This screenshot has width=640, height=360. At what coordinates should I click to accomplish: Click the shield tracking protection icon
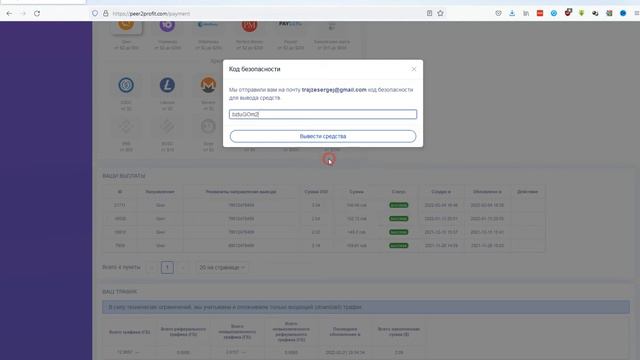tap(95, 13)
